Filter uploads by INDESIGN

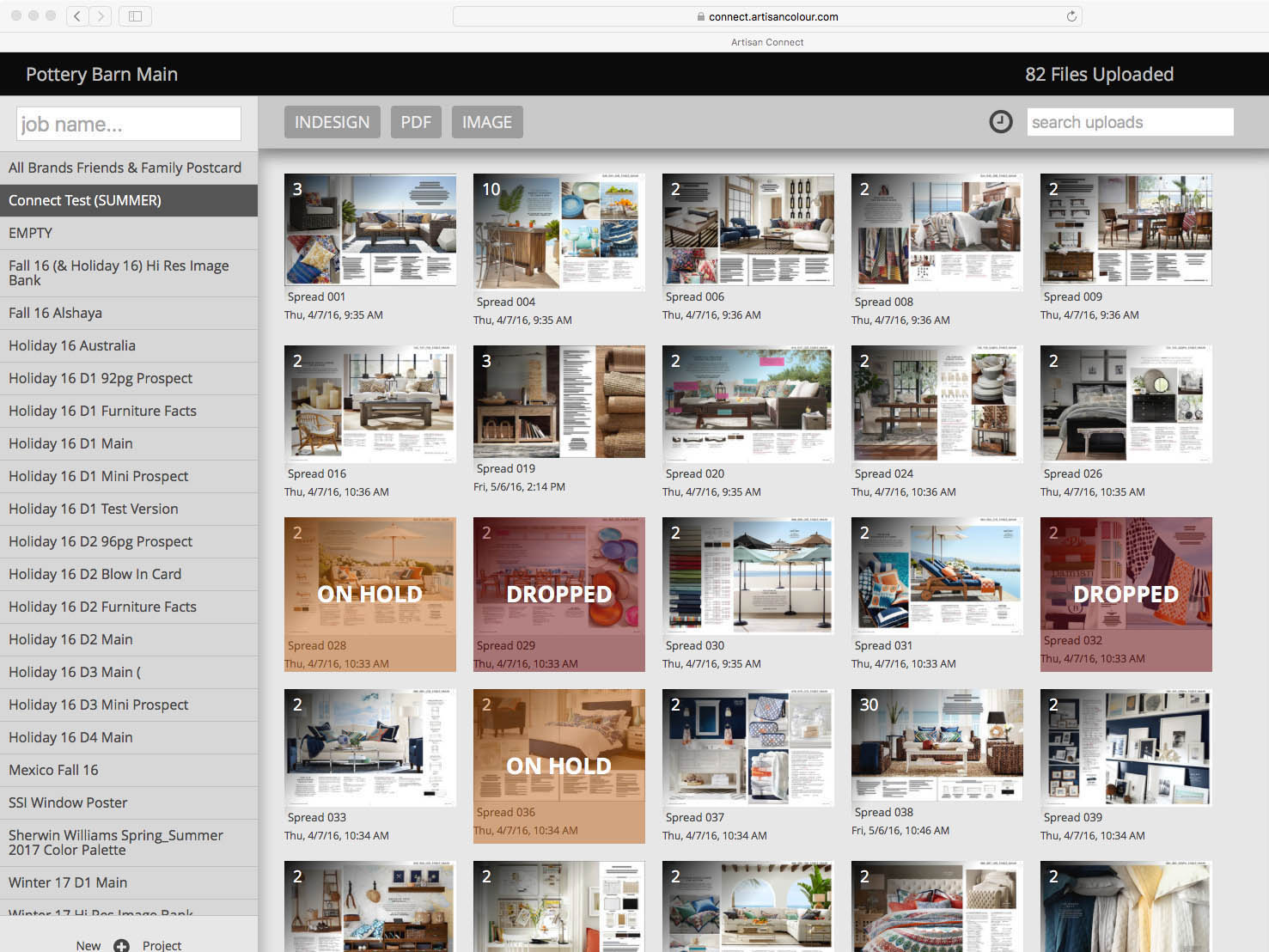[332, 122]
